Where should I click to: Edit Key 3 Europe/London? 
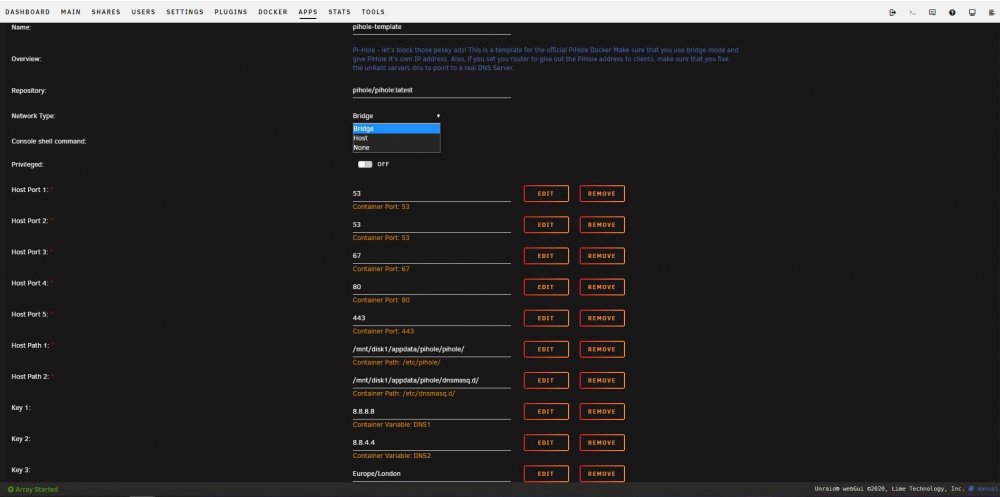546,474
